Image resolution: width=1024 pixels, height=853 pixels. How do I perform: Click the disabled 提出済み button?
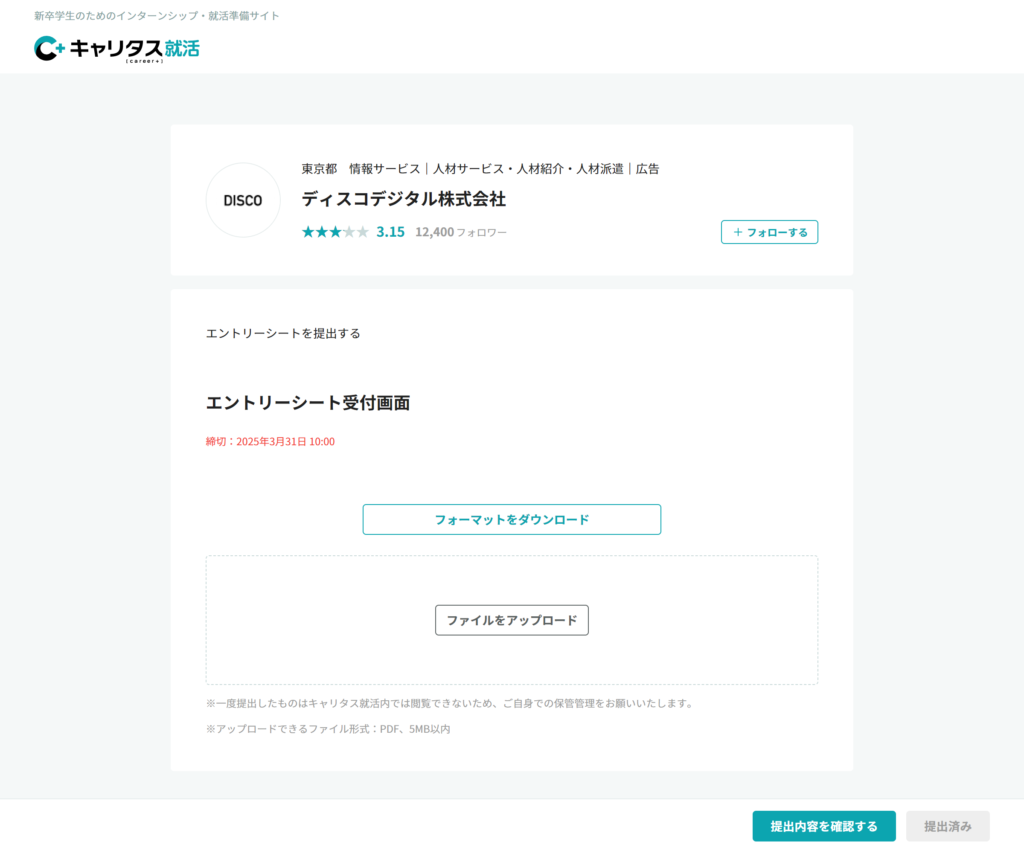click(948, 826)
